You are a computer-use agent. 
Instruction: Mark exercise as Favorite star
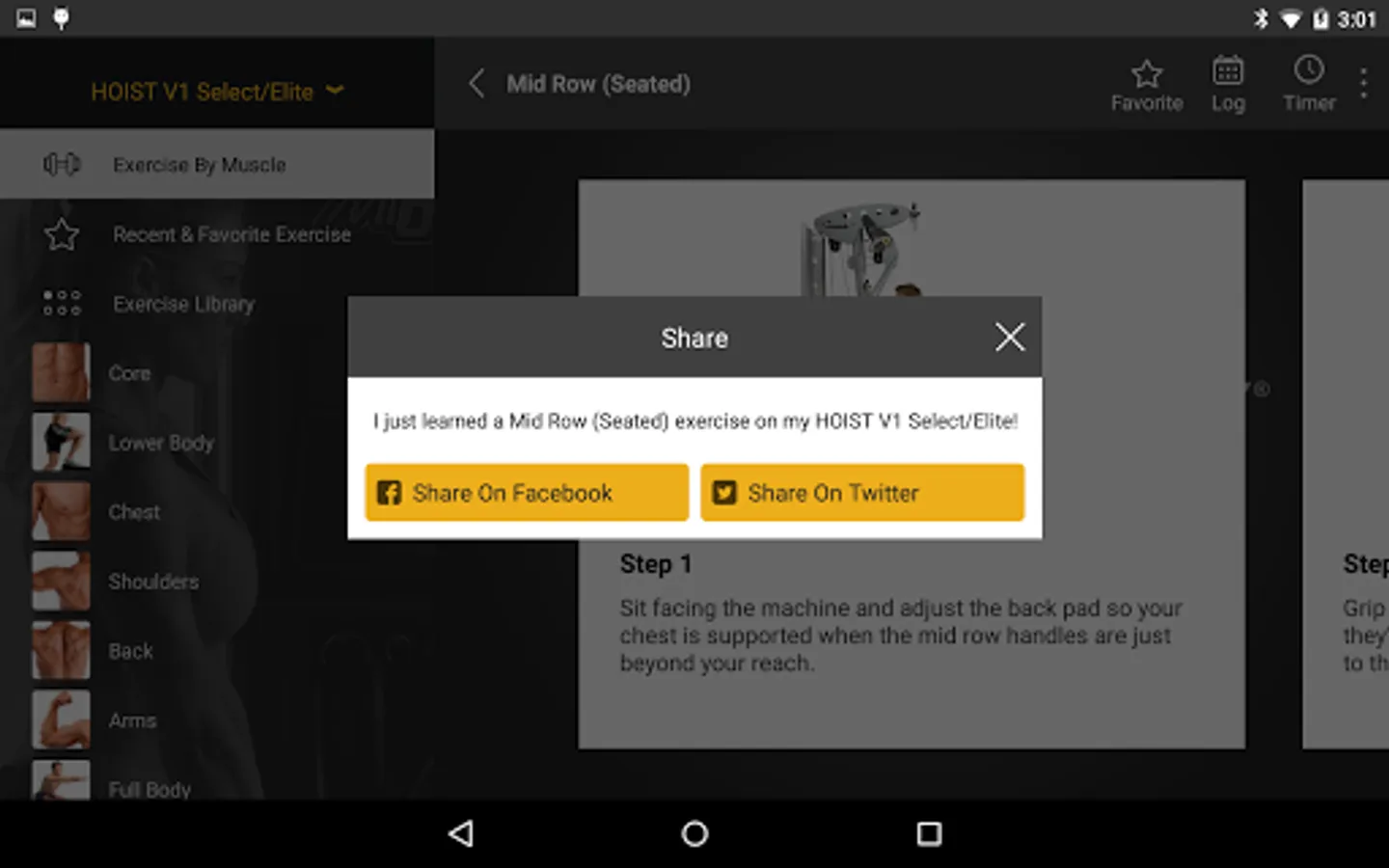[x=1147, y=85]
